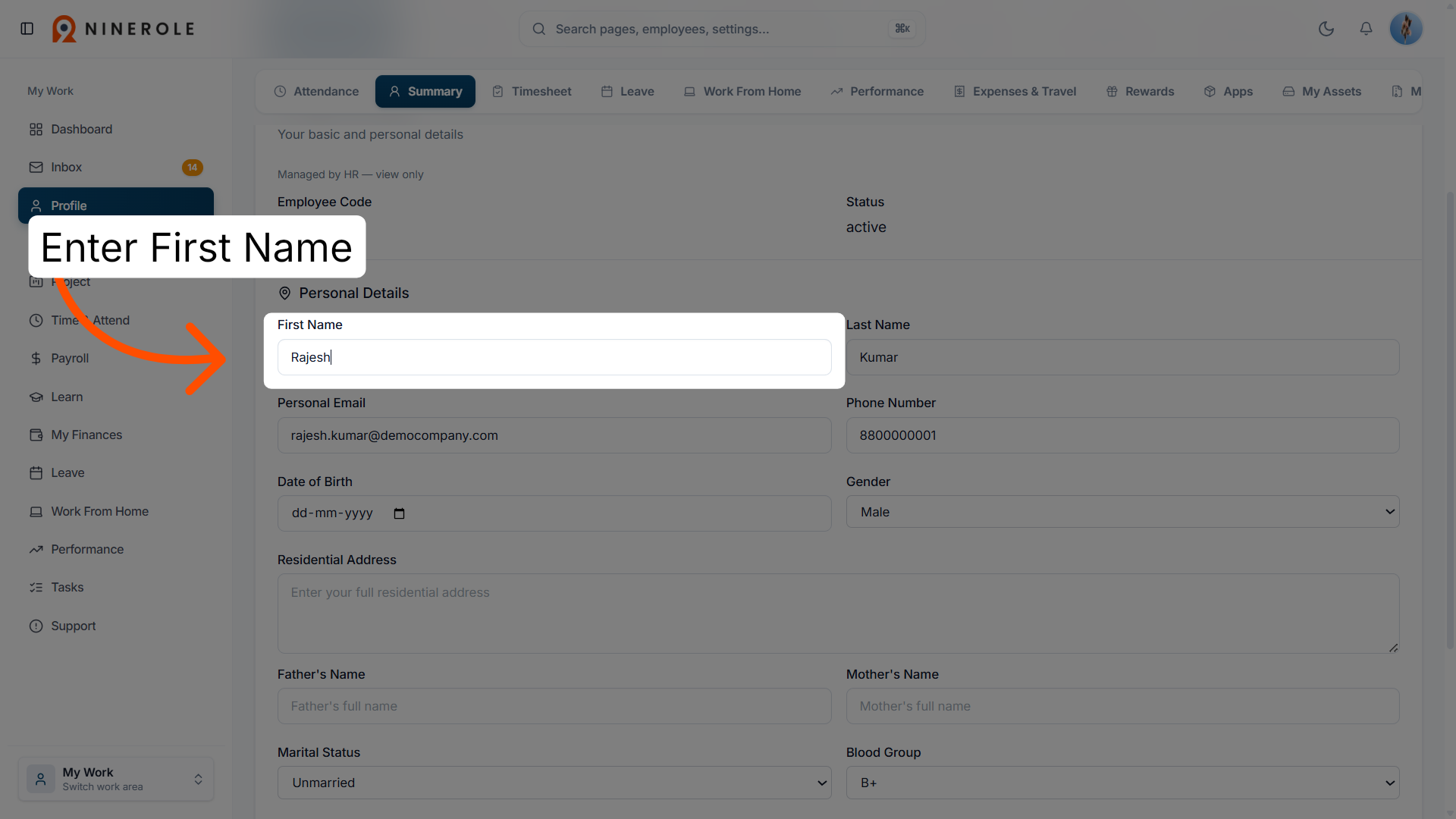1456x819 pixels.
Task: Collapse the sidebar using the panel icon
Action: (x=27, y=29)
